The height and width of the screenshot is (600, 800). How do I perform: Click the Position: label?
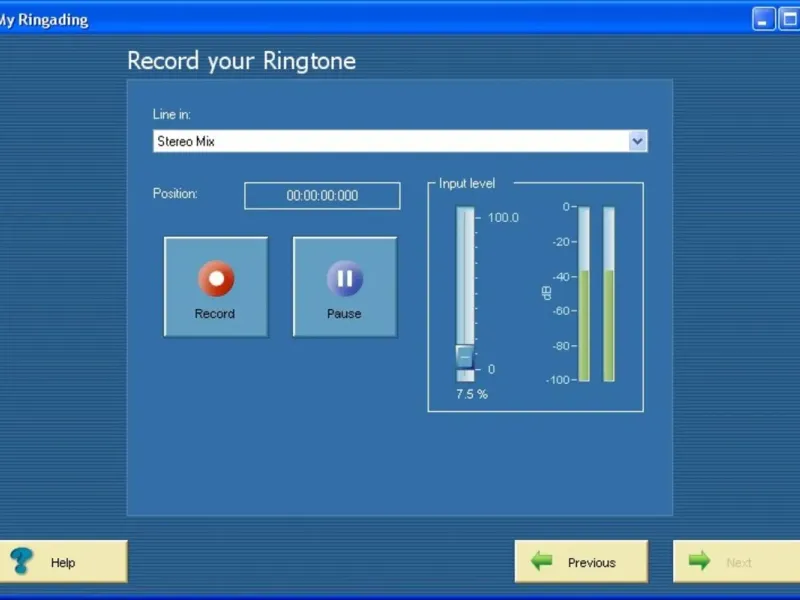click(175, 194)
